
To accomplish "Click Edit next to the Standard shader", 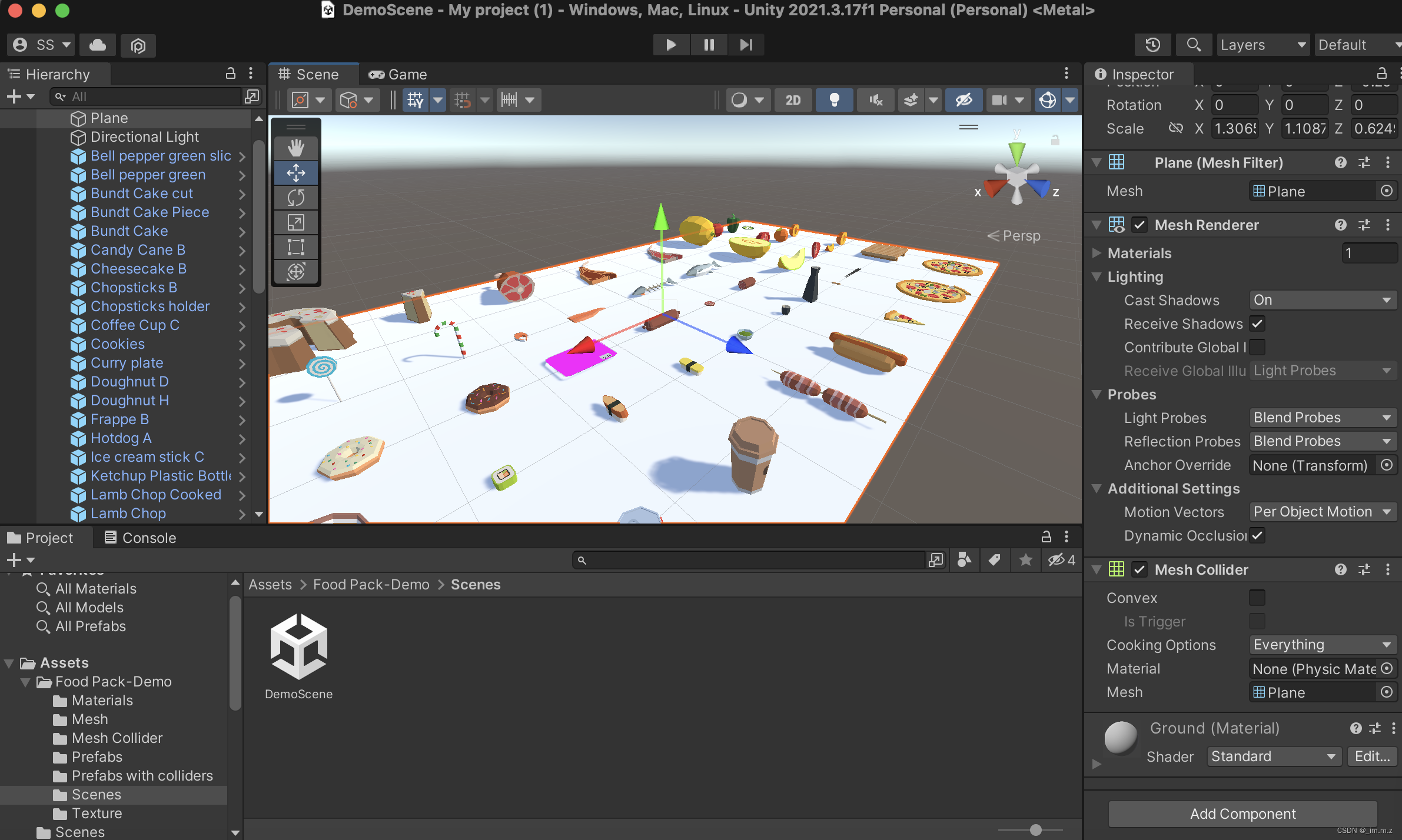I will 1371,756.
